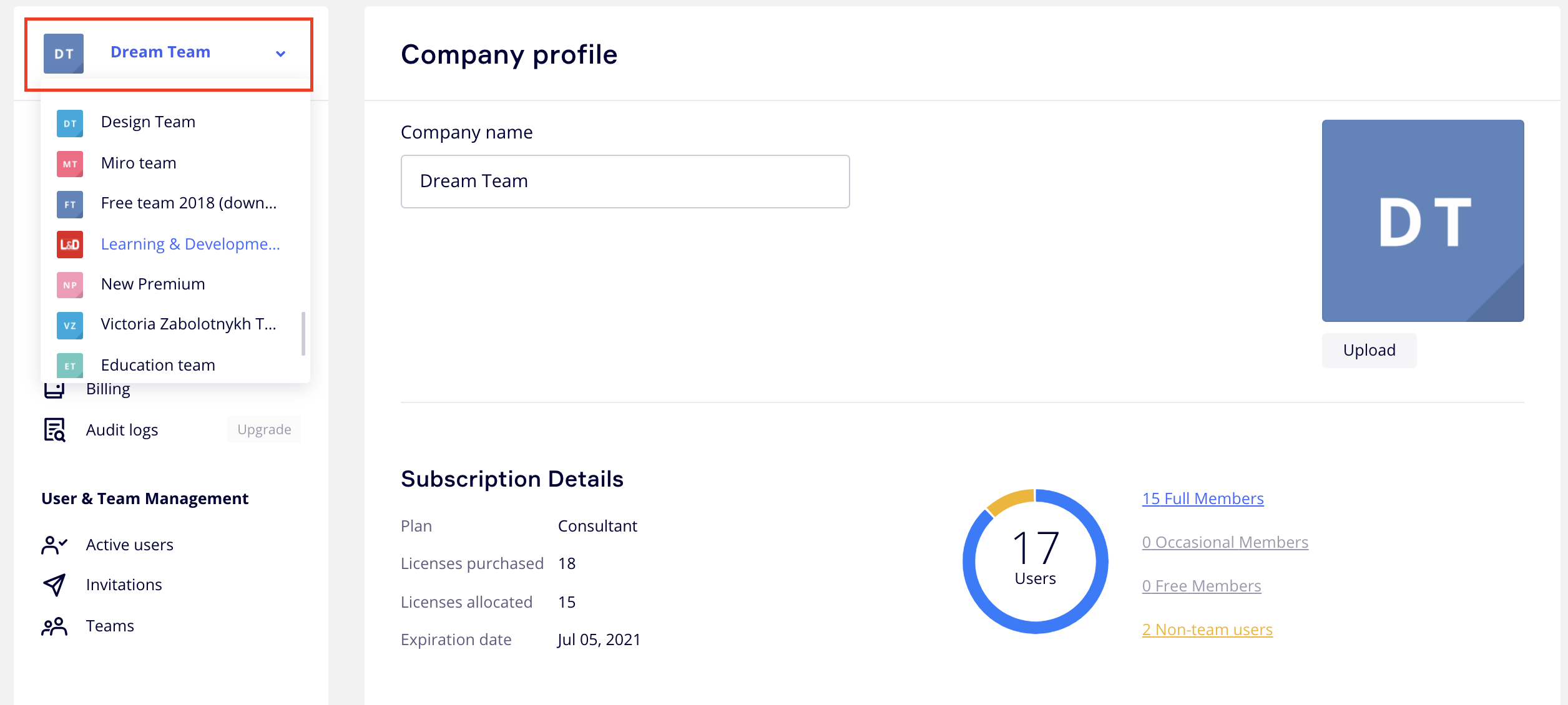The height and width of the screenshot is (705, 1568).
Task: Open the 2 Non-team users link
Action: coord(1207,630)
